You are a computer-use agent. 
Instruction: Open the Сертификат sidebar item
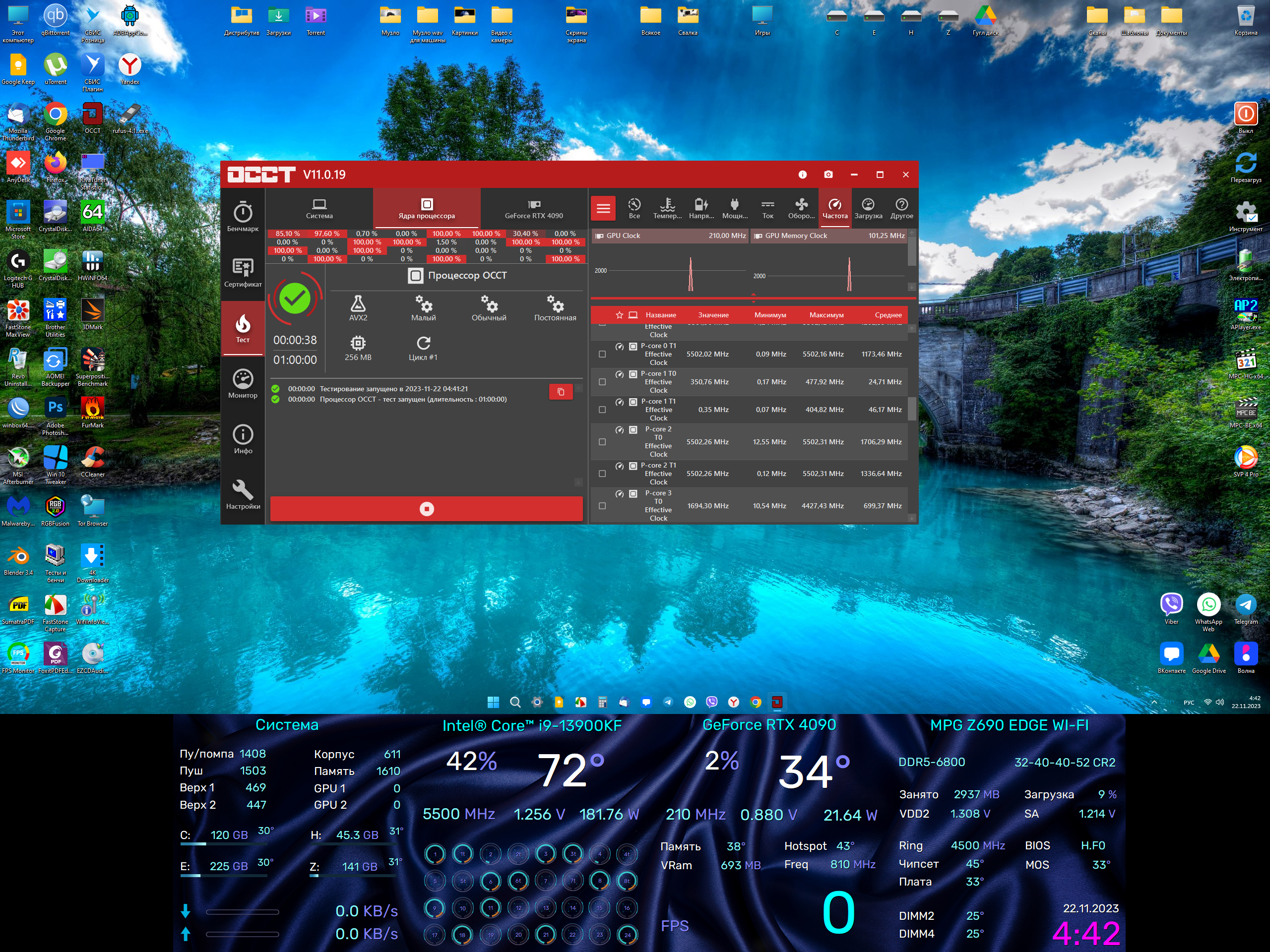(242, 273)
